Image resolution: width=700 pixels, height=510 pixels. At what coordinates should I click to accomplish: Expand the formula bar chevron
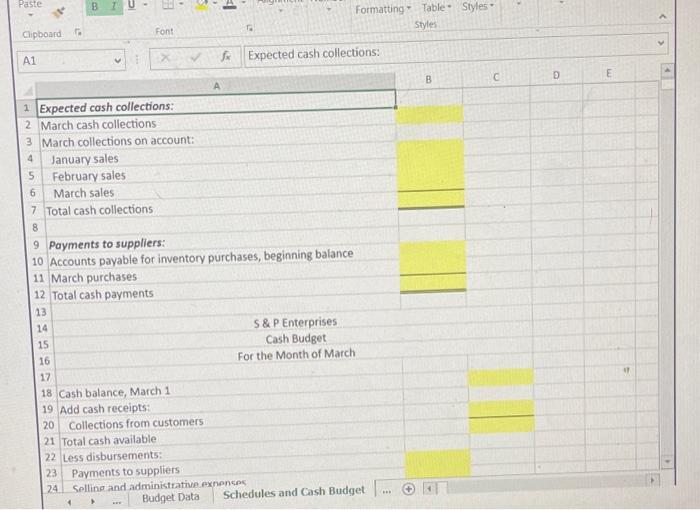click(661, 43)
